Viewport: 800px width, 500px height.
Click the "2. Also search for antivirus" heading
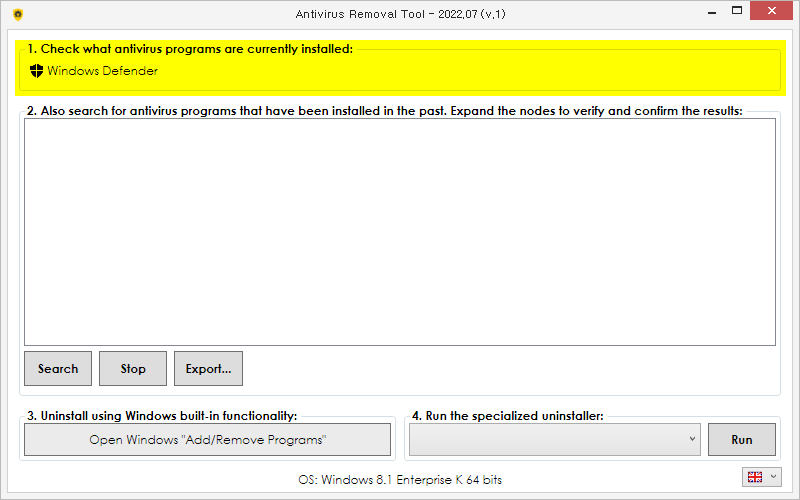[385, 111]
